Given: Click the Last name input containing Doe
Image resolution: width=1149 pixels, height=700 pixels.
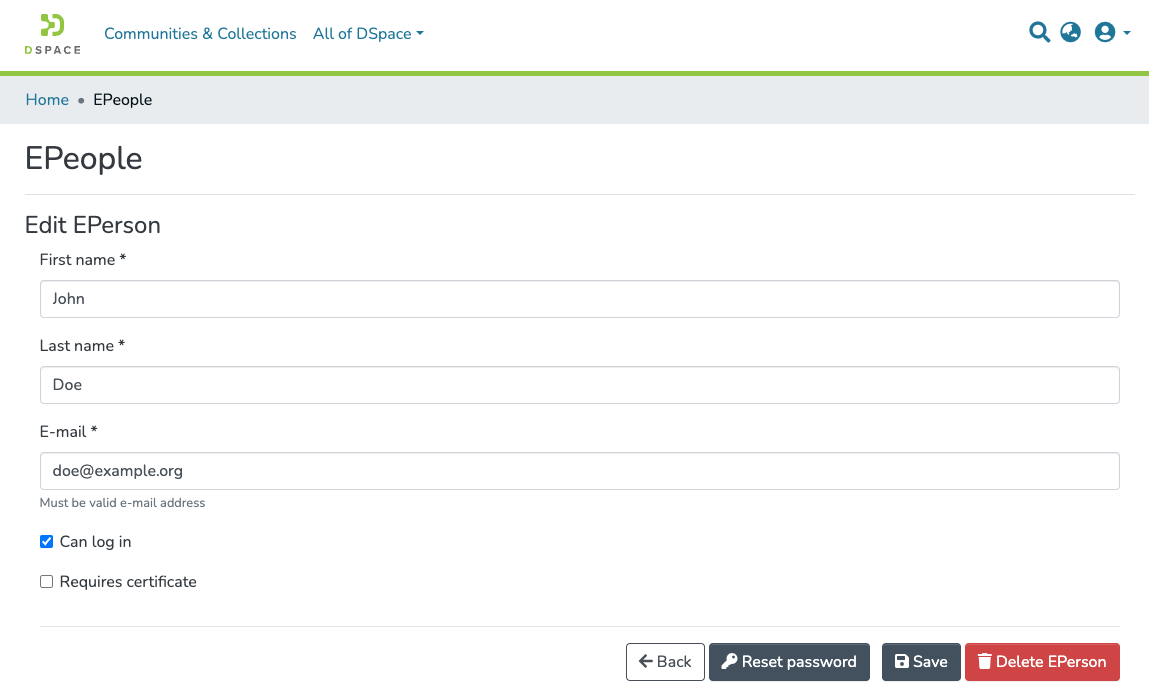Looking at the screenshot, I should click(579, 384).
